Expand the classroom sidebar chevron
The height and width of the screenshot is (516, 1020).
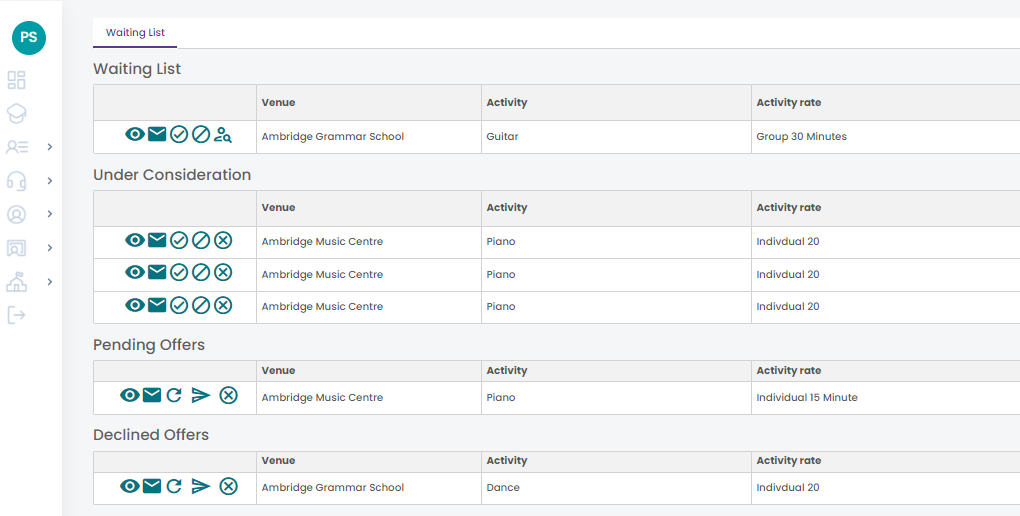[49, 248]
